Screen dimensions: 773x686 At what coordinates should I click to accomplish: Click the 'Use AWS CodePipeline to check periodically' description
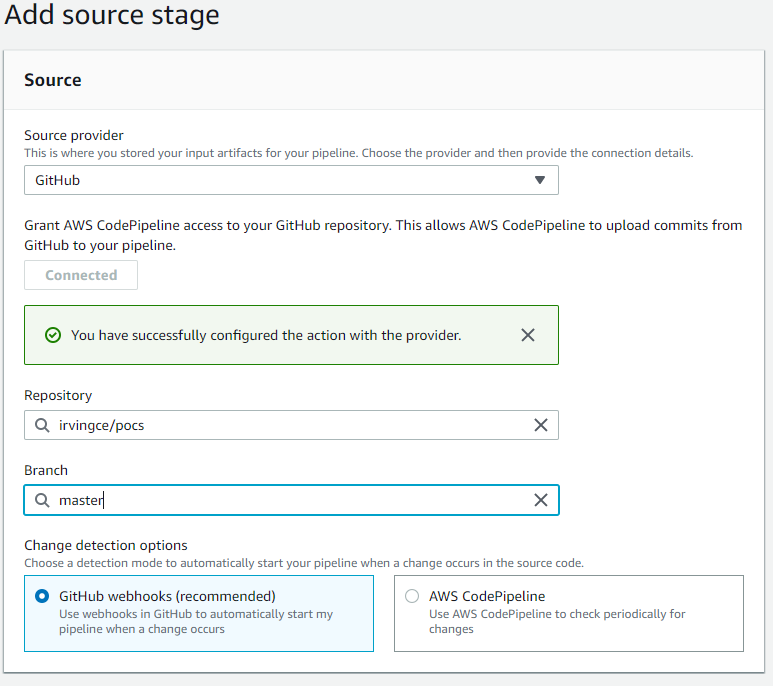[x=557, y=621]
